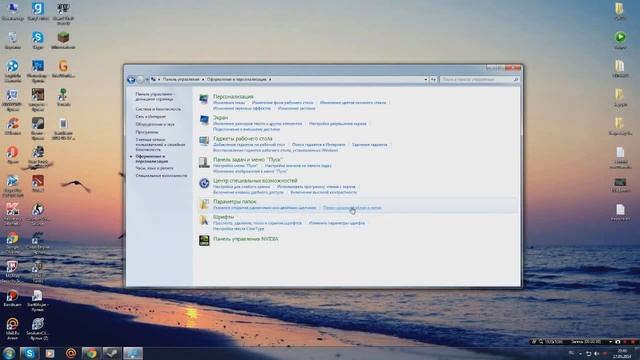This screenshot has height=360, width=640.
Task: Go to Control Panel home page link
Action: coord(155,97)
